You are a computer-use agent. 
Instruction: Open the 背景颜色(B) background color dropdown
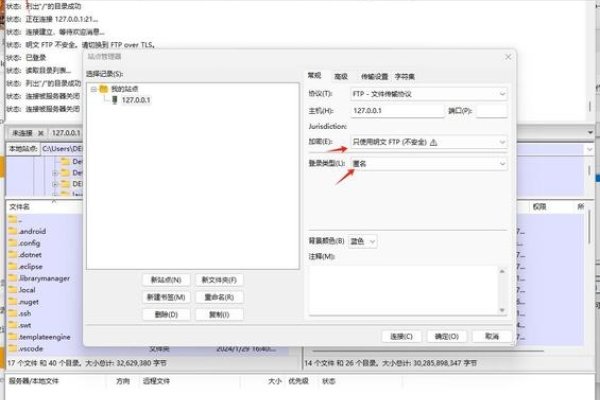[372, 242]
